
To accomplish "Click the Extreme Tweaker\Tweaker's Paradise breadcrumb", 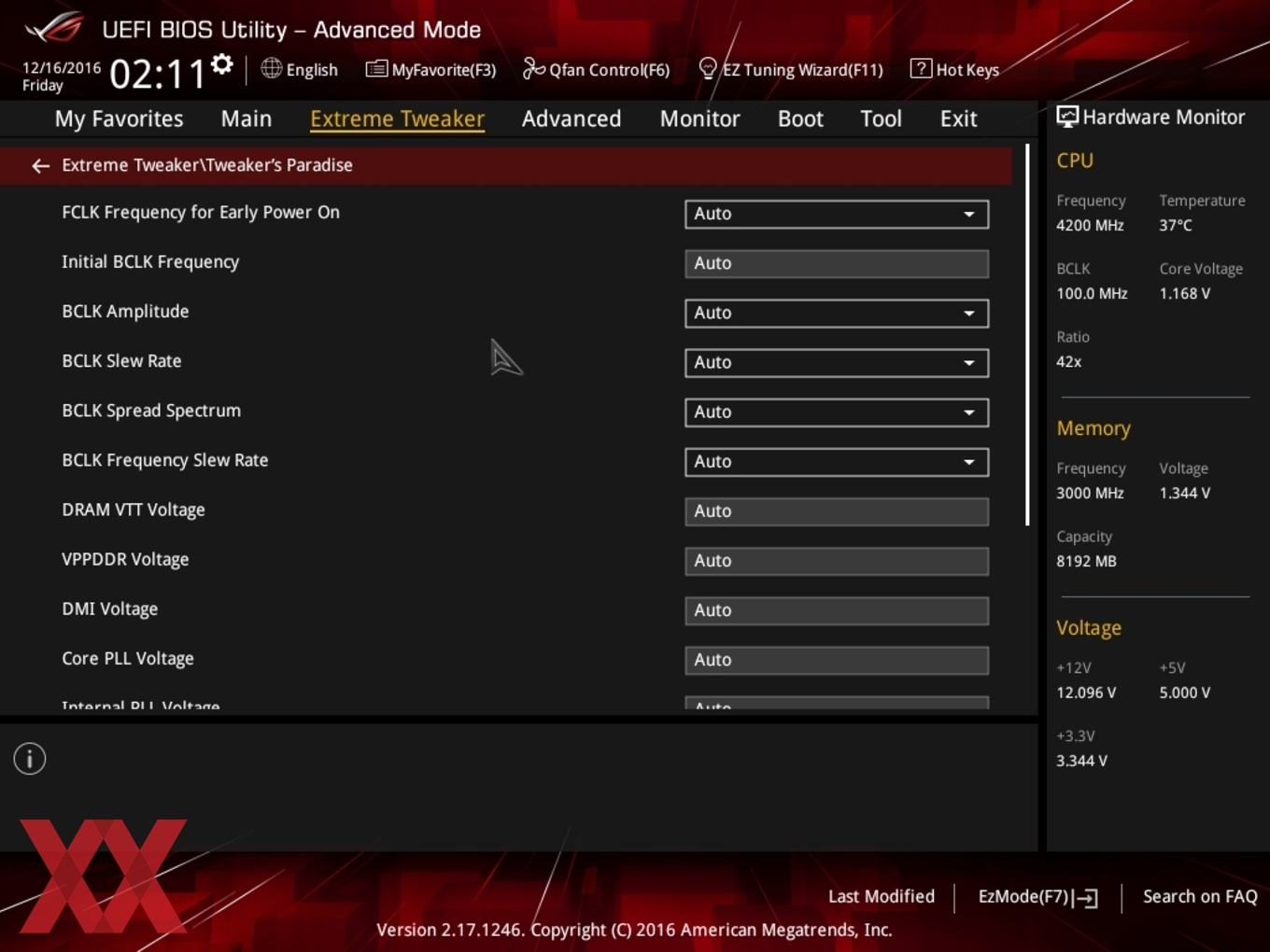I will coord(207,165).
